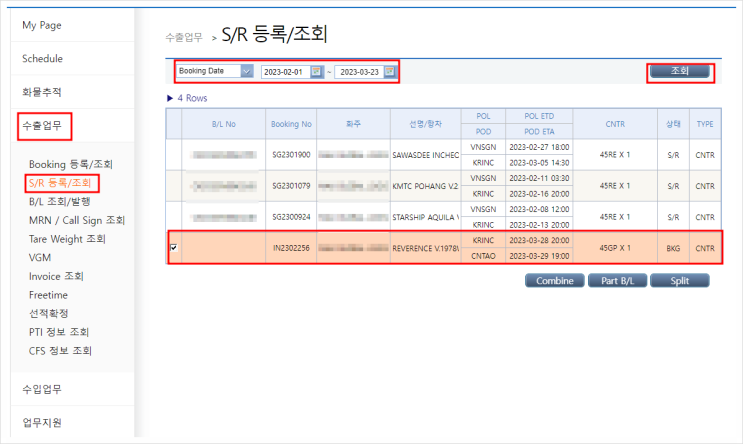
Task: Click the CNTAO port cell
Action: (483, 256)
